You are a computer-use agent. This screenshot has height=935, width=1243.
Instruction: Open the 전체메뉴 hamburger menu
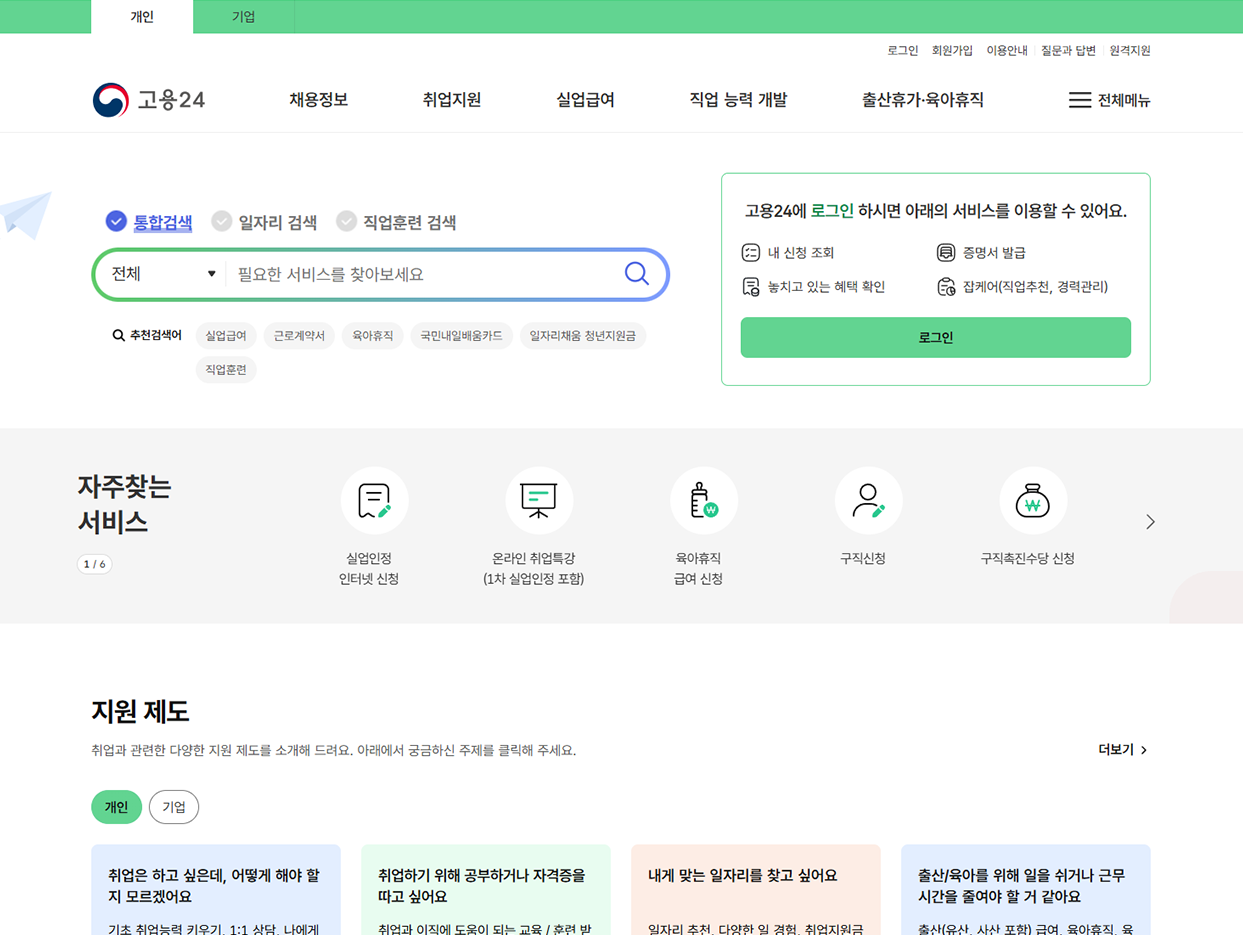(1109, 100)
